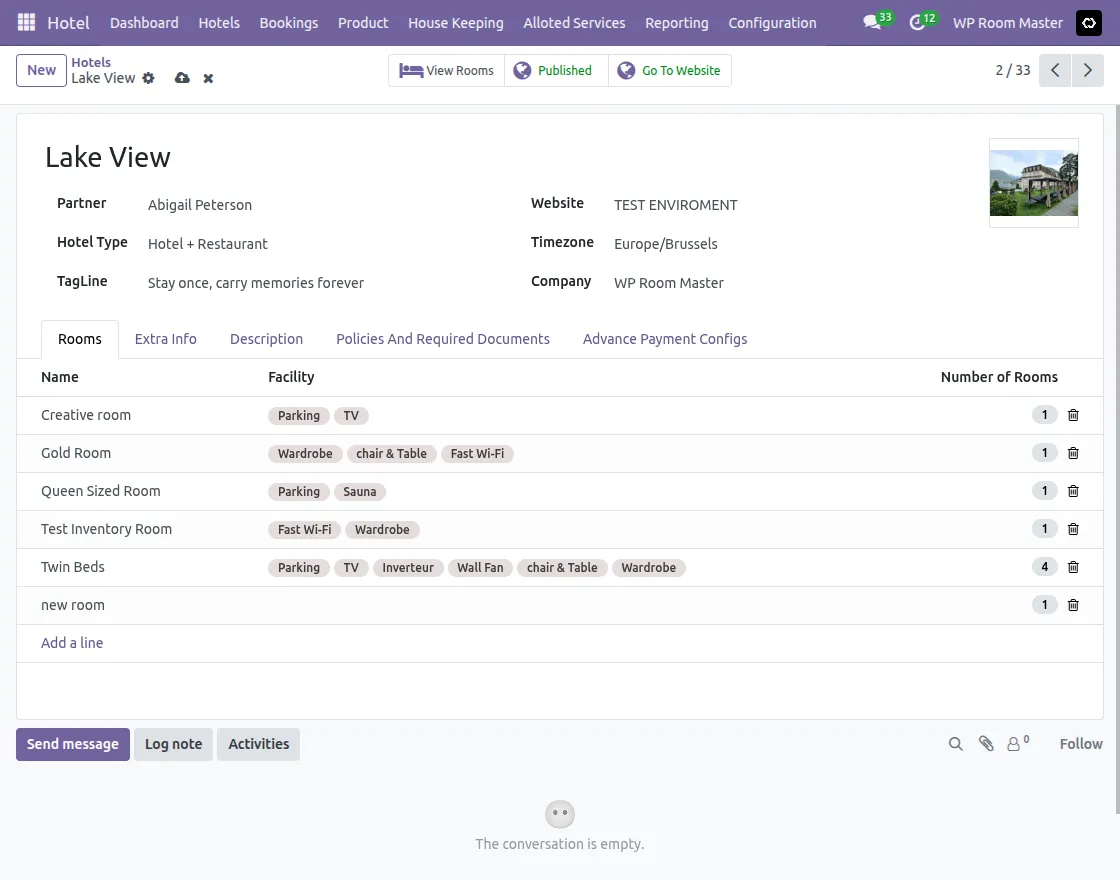Open the apps grid menu icon

[x=27, y=22]
